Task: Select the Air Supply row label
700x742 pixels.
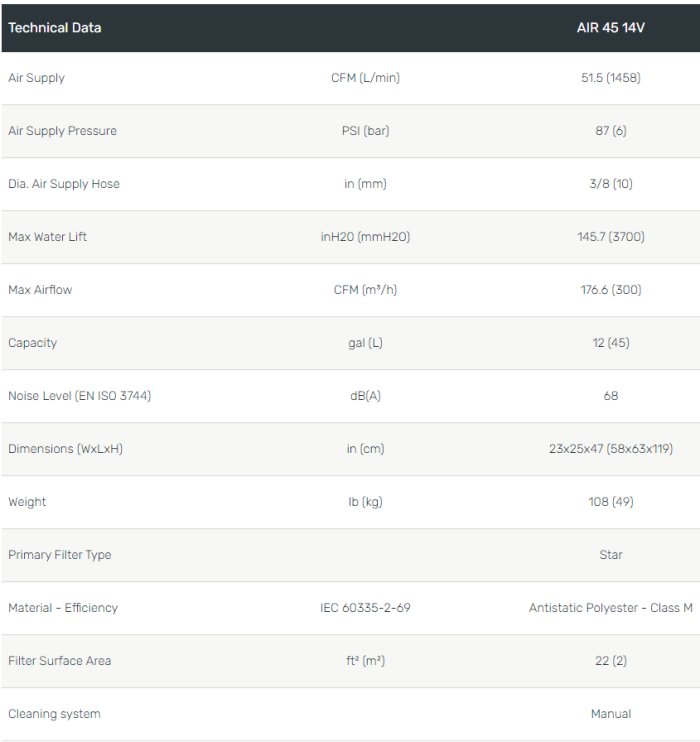Action: click(x=36, y=78)
